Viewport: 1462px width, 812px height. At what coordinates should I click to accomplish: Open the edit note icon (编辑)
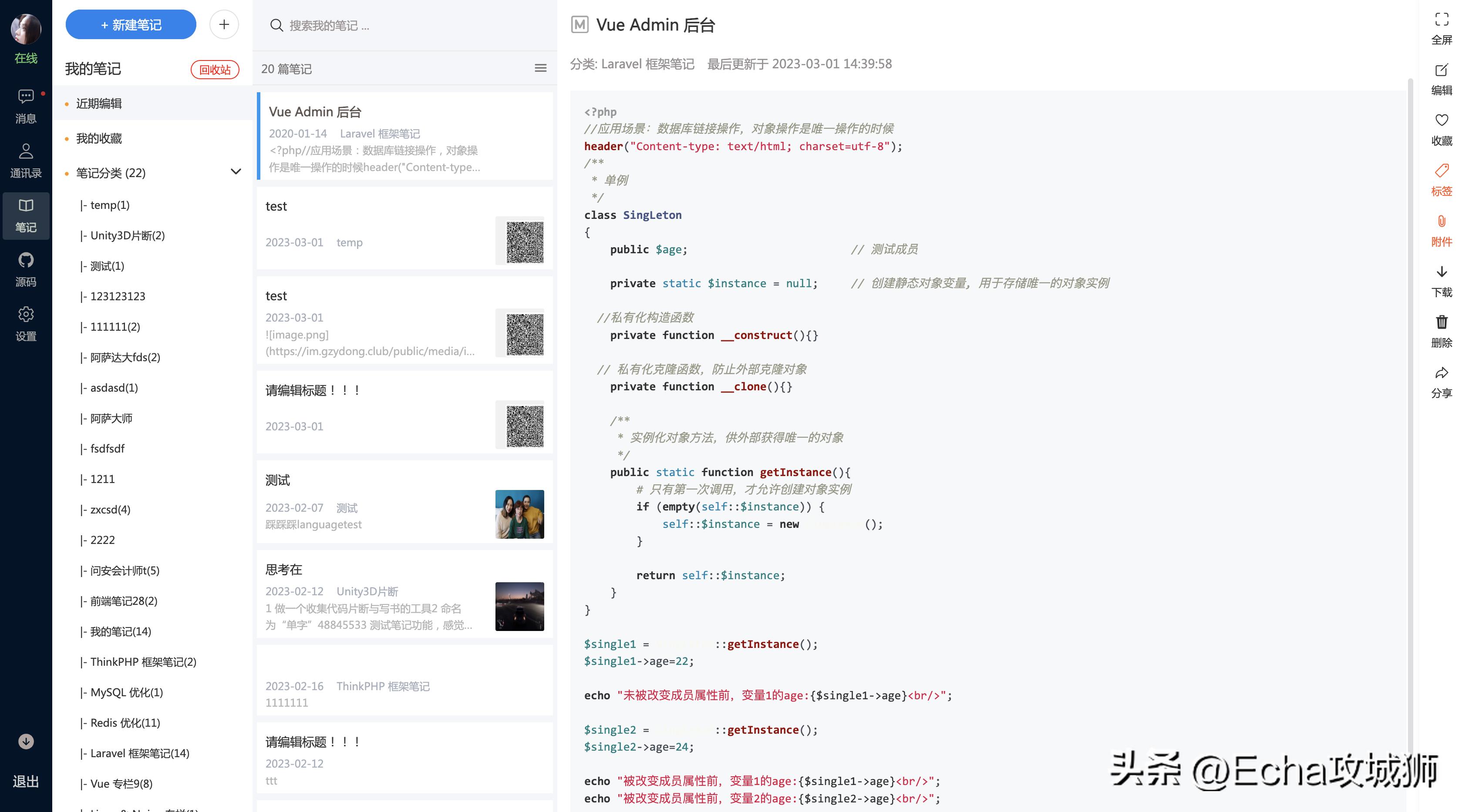coord(1441,70)
